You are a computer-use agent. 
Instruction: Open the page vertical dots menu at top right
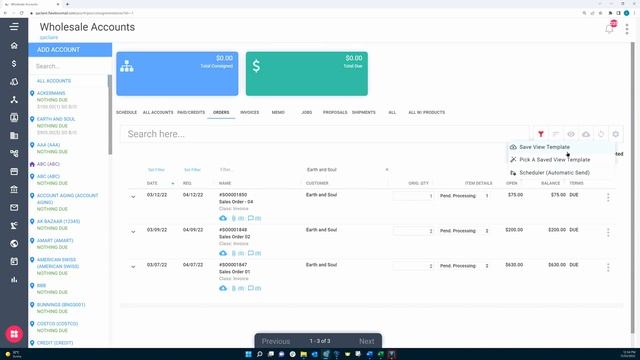click(x=627, y=29)
